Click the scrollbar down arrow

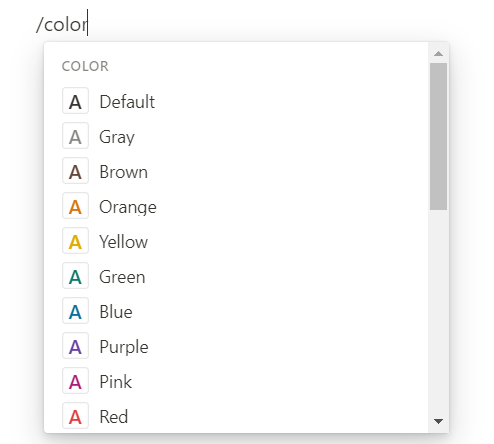pyautogui.click(x=438, y=421)
